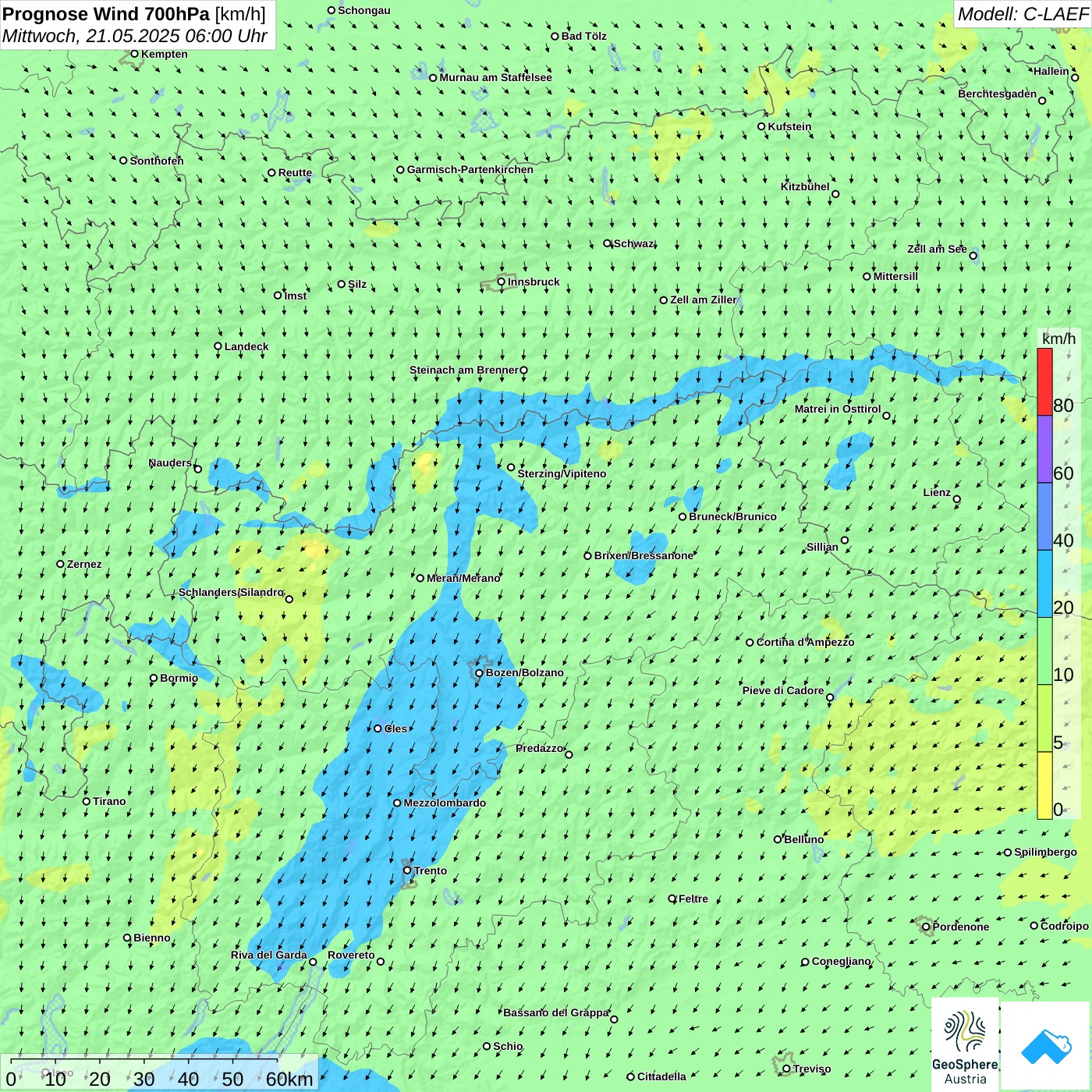Select the yellow 0–5 km/h legend band
Image resolution: width=1092 pixels, height=1092 pixels.
coord(1044,785)
